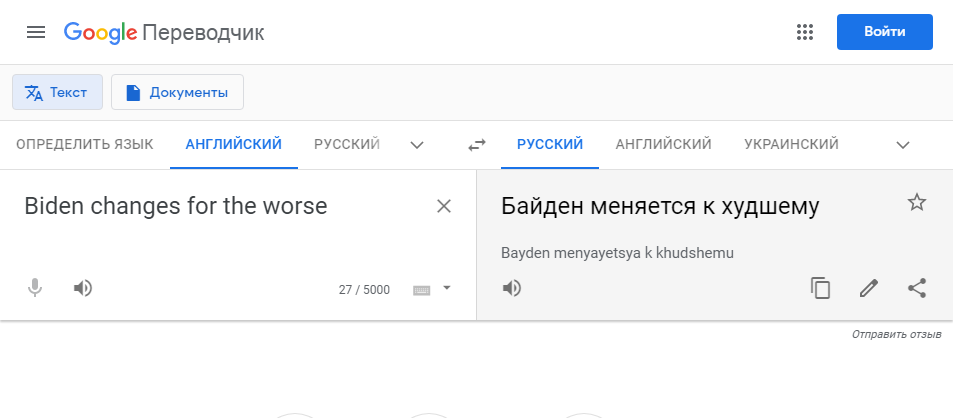
Task: Choose Украинский as target language
Action: [791, 145]
